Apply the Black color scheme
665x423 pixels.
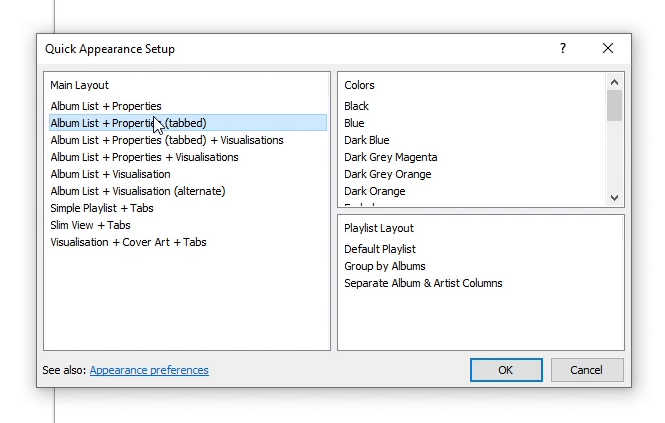(x=357, y=106)
